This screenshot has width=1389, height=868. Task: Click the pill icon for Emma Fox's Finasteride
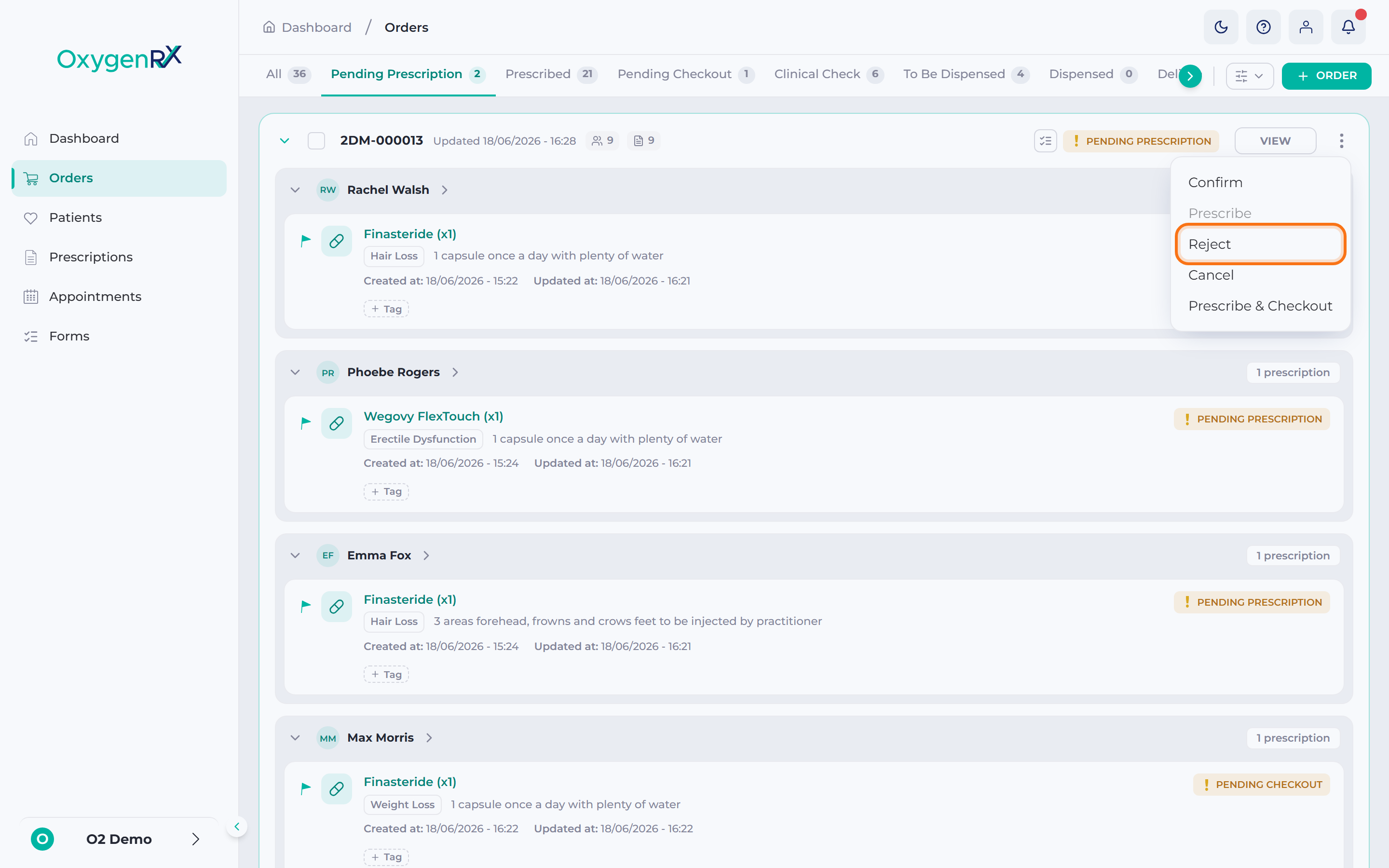[336, 607]
